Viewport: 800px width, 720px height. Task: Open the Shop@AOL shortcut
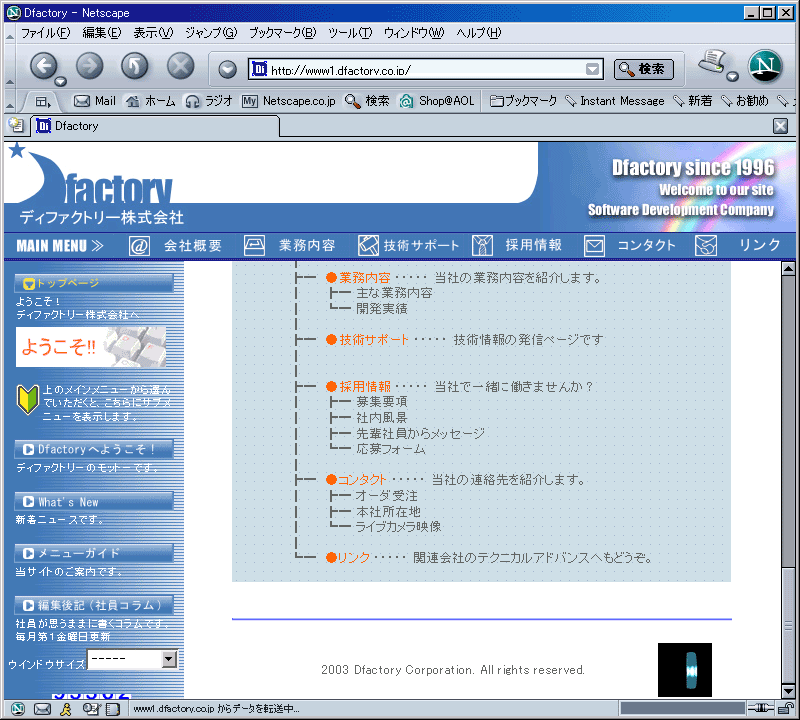click(437, 101)
